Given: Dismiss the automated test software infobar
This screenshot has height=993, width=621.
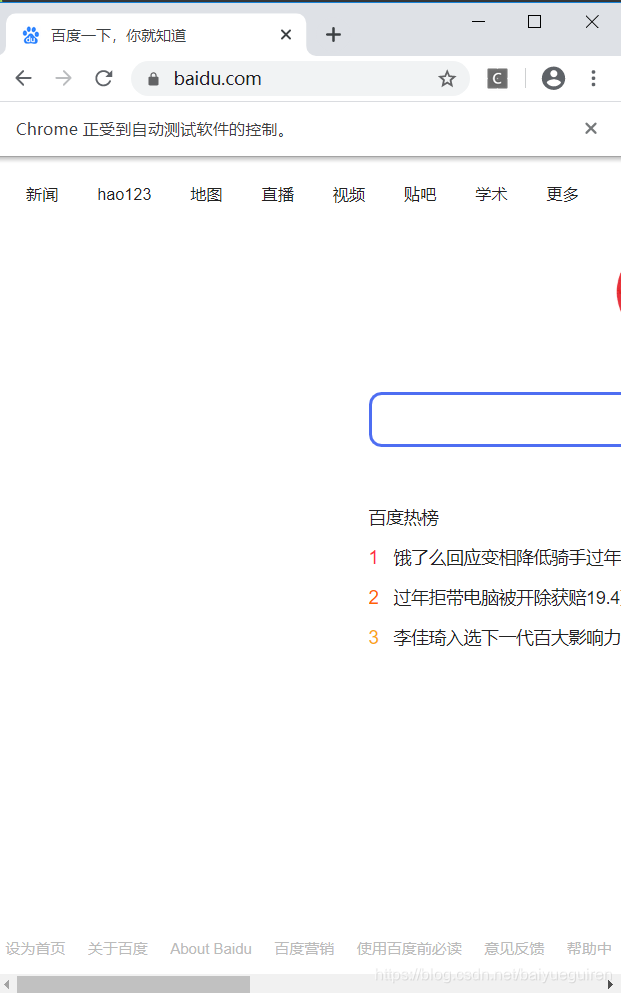Looking at the screenshot, I should pos(591,129).
